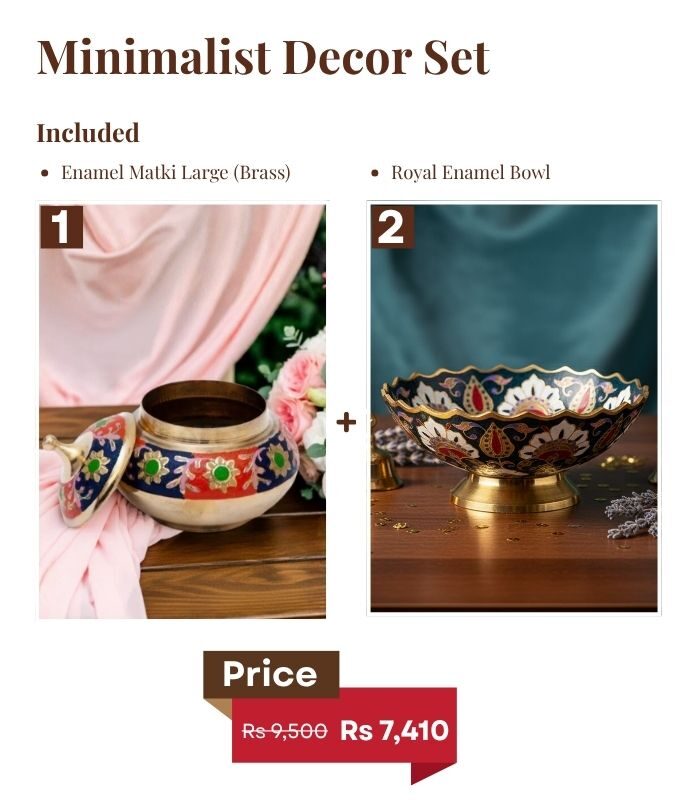Click the number 2 badge

(392, 227)
